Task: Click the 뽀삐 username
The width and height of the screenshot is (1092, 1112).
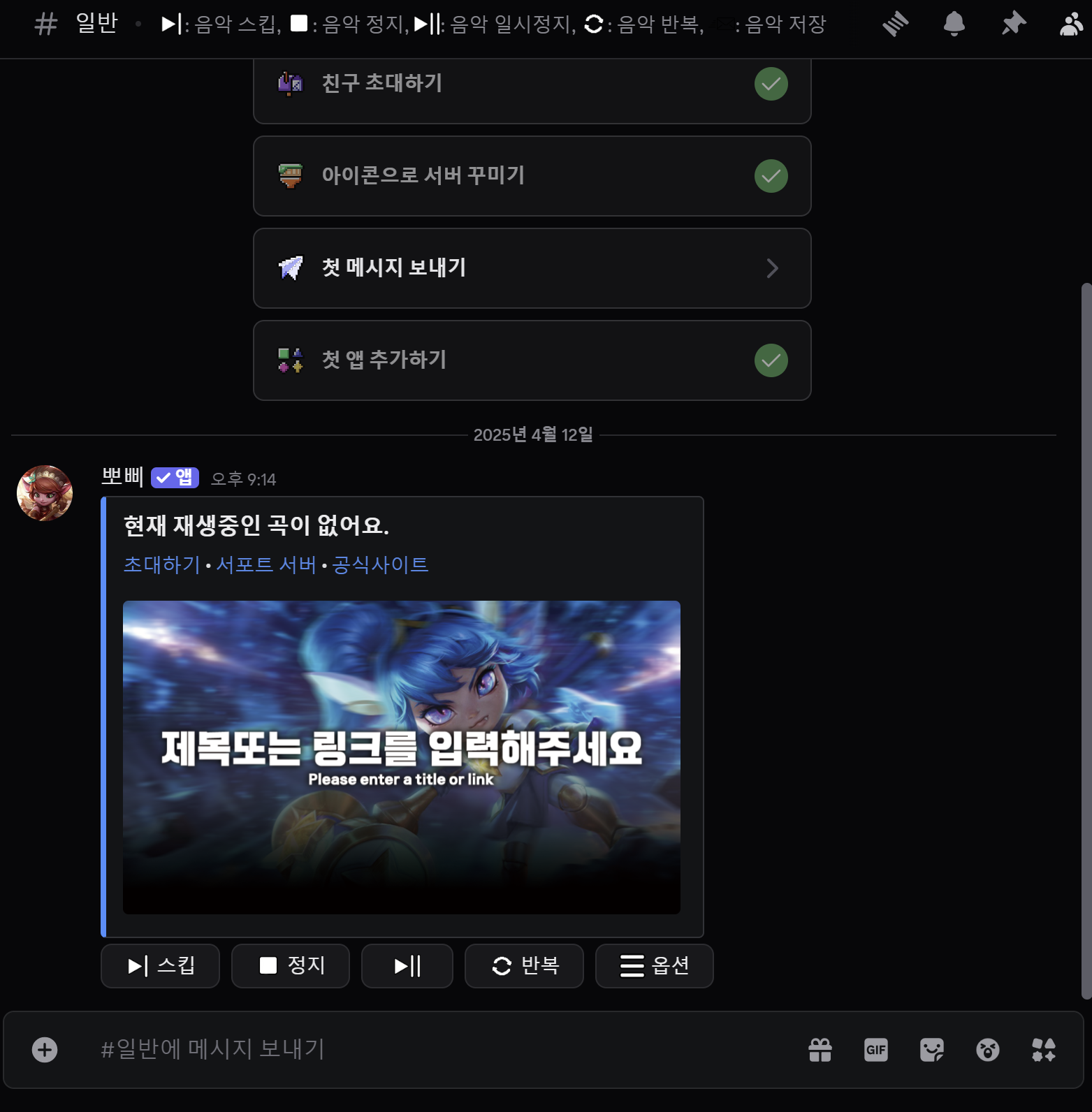Action: (x=122, y=477)
